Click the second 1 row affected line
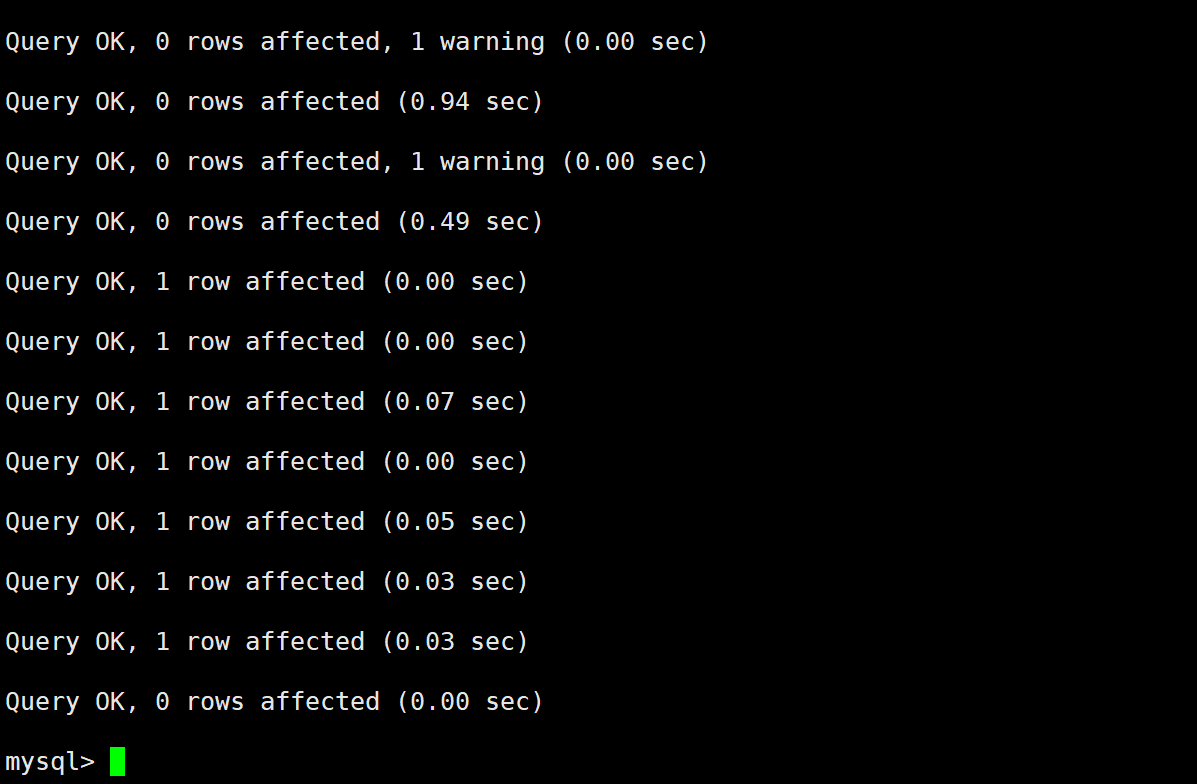Viewport: 1197px width, 784px height. [266, 342]
